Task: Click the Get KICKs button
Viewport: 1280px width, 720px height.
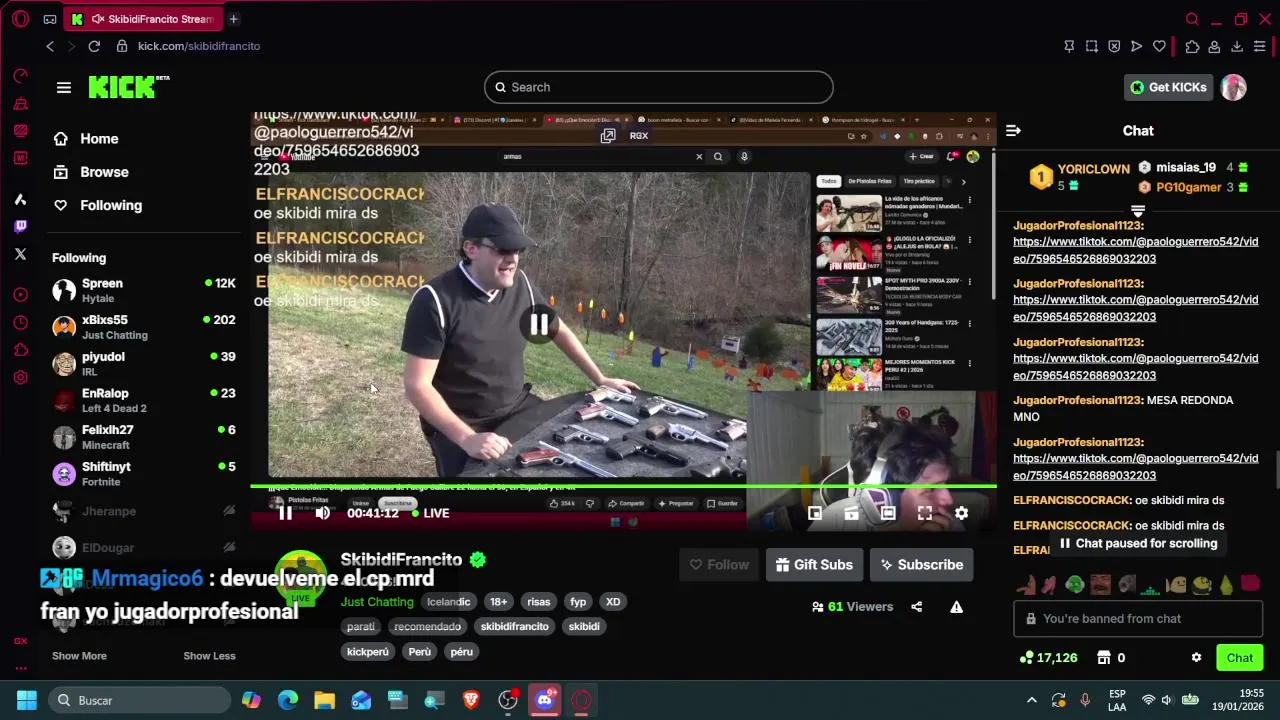Action: tap(1168, 87)
